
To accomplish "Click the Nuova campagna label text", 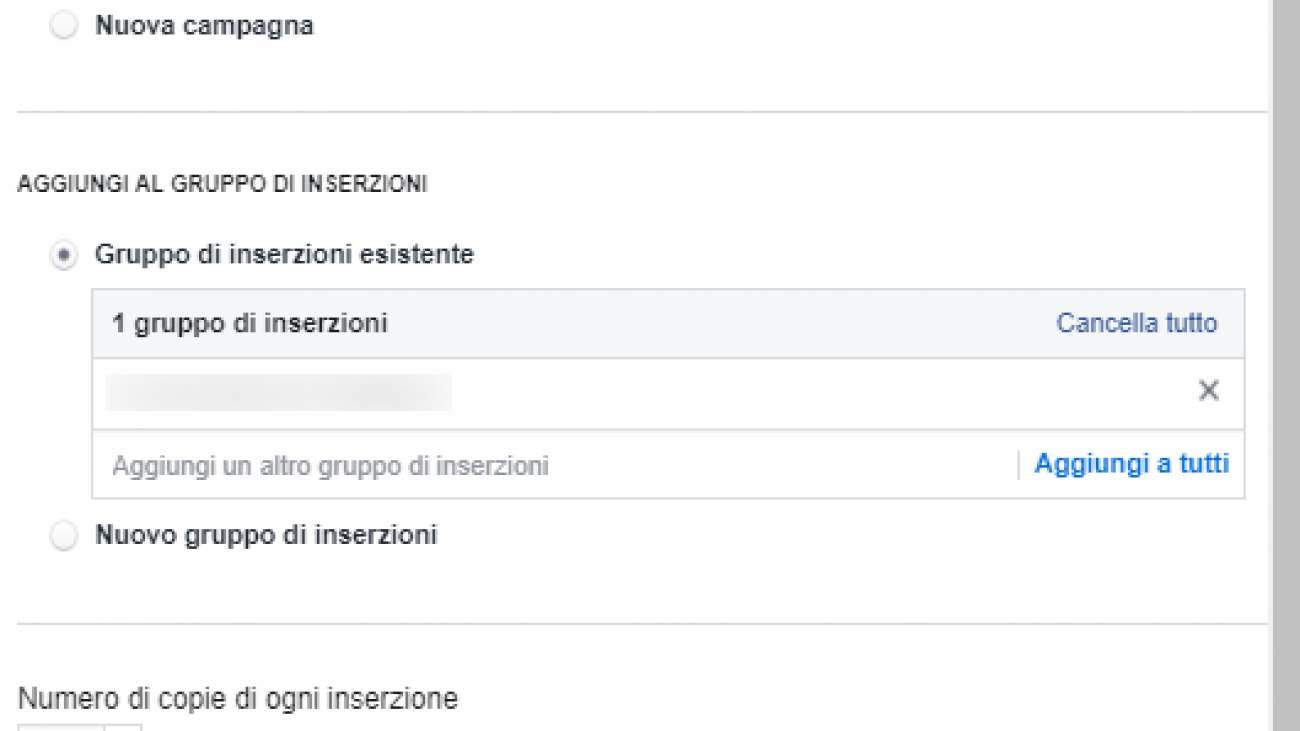I will pyautogui.click(x=204, y=26).
